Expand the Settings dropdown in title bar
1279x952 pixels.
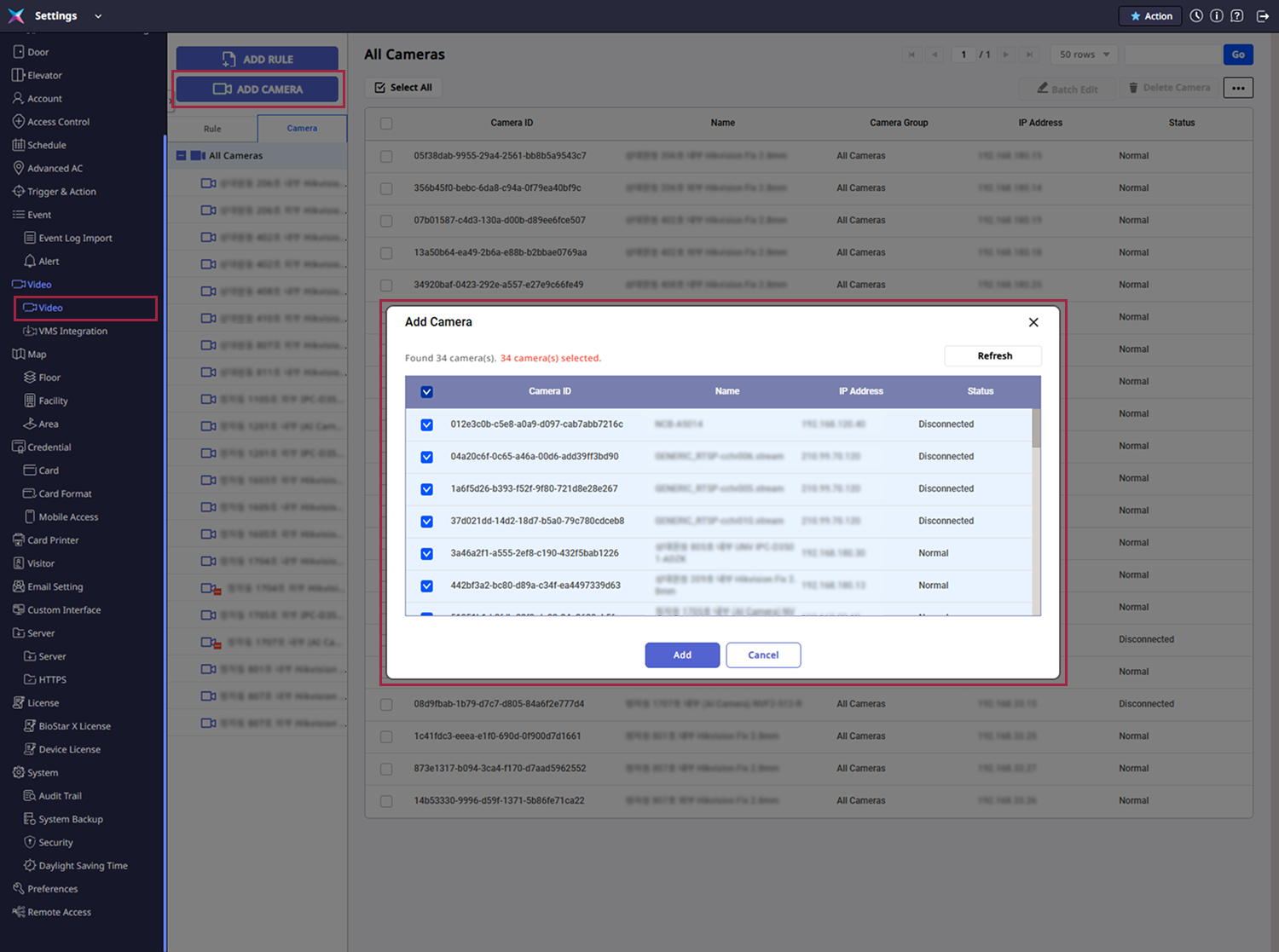98,16
